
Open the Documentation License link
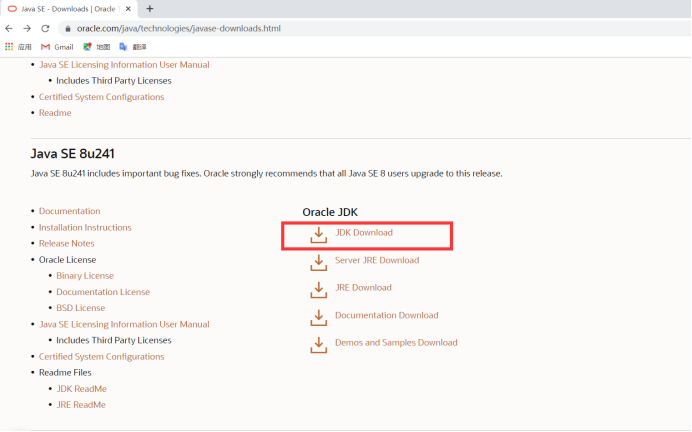(x=103, y=292)
